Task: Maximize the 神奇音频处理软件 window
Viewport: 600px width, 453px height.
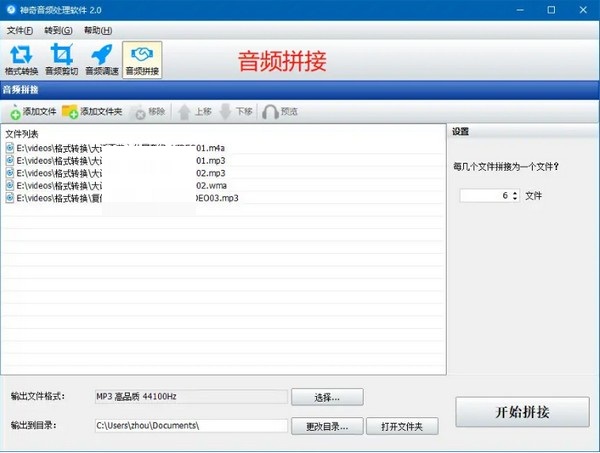Action: (551, 10)
